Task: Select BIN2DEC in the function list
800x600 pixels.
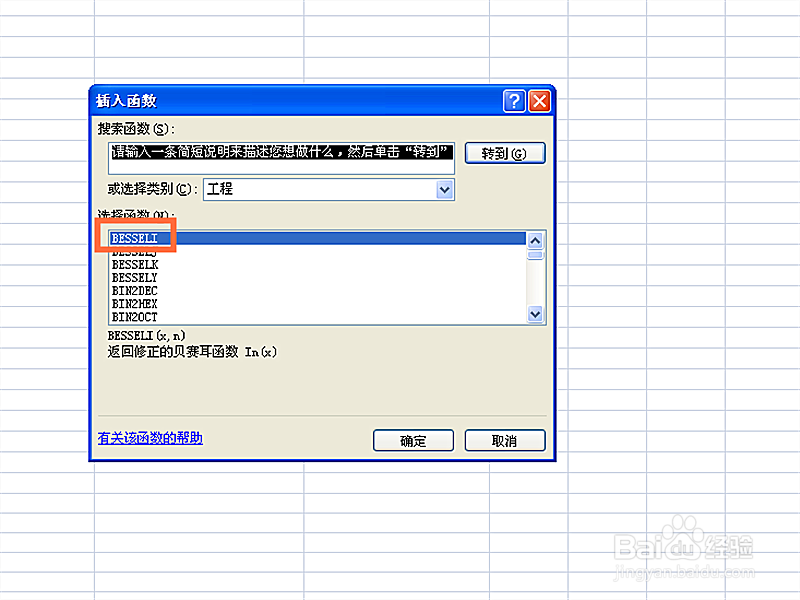Action: click(x=317, y=291)
